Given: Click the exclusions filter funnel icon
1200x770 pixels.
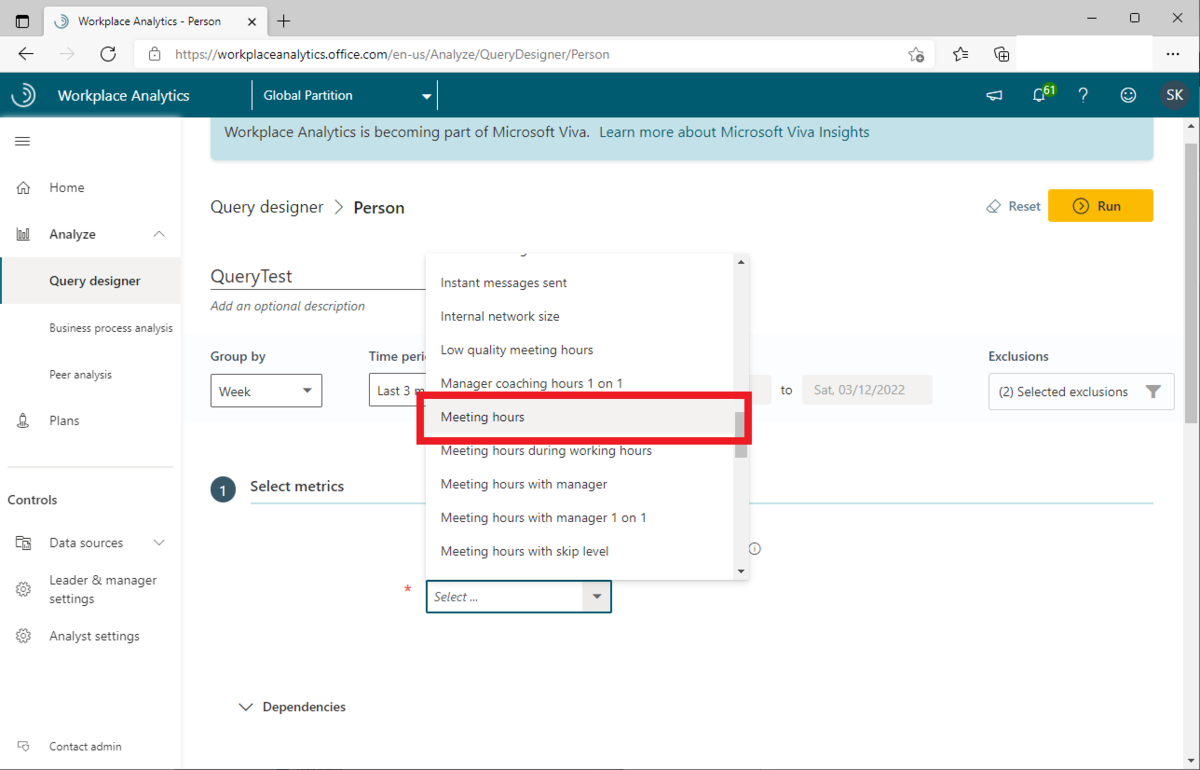Looking at the screenshot, I should point(1153,391).
